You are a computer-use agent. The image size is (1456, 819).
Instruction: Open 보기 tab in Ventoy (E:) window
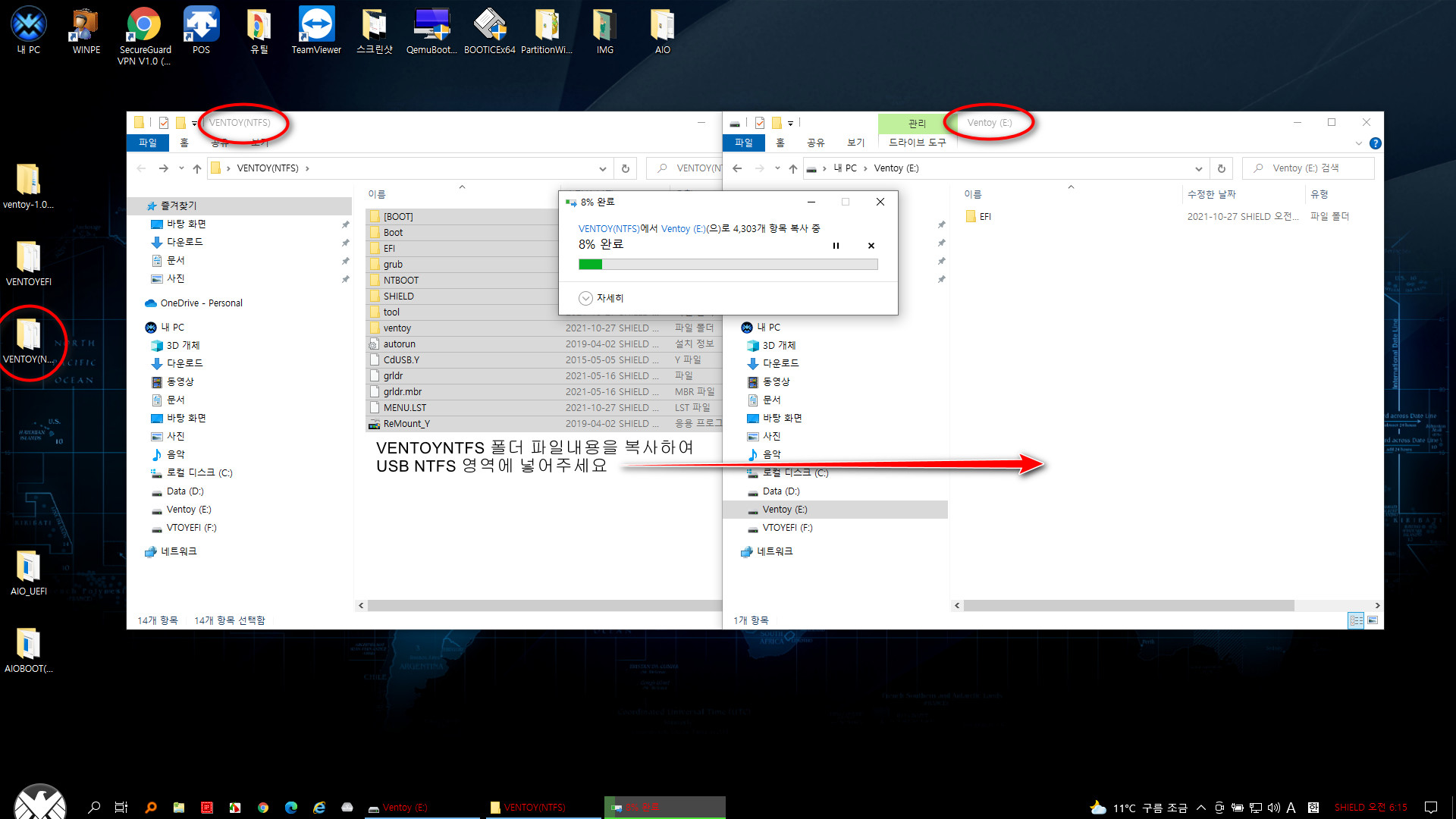tap(855, 143)
